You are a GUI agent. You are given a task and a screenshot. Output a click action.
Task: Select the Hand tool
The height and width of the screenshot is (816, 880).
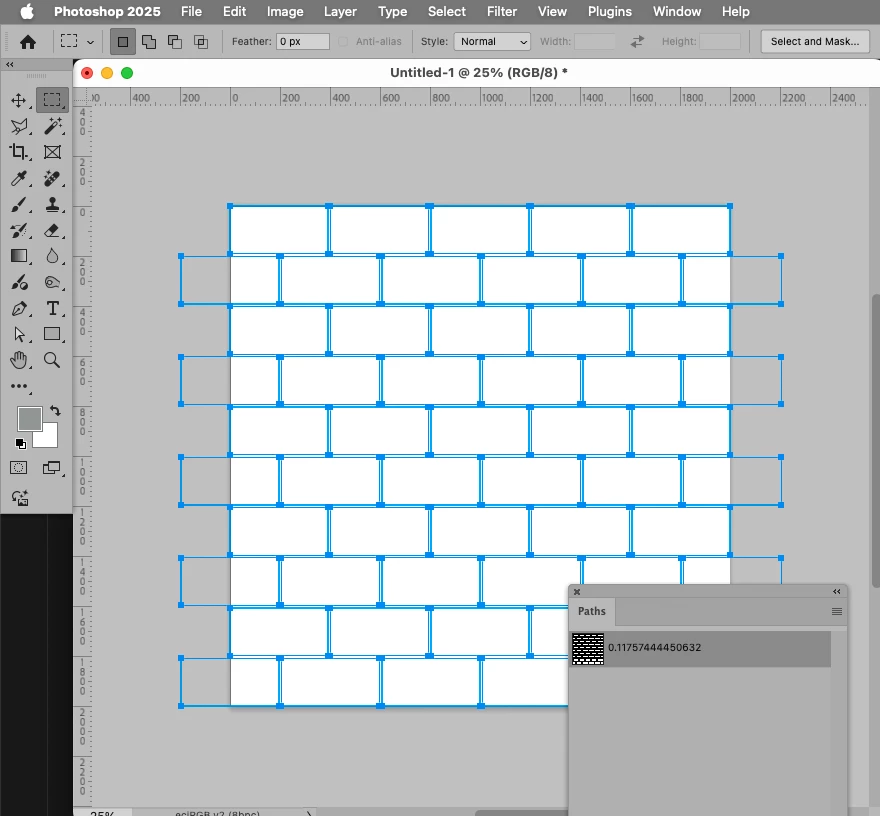(19, 360)
